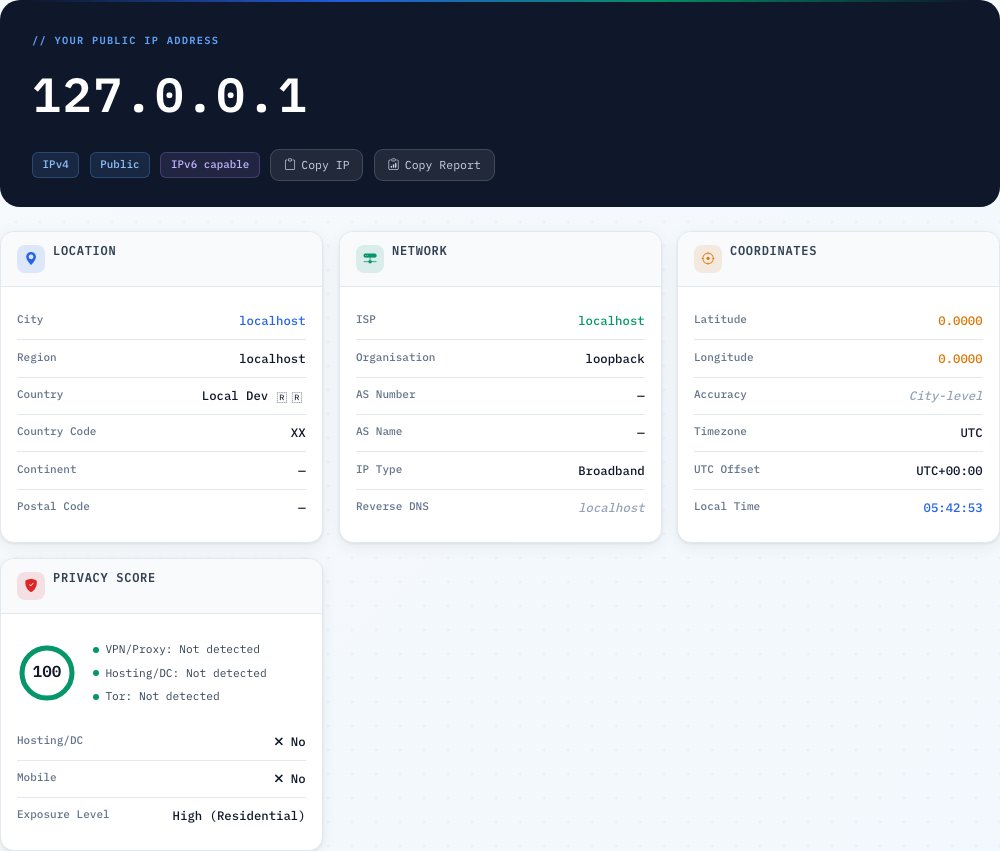The width and height of the screenshot is (1000, 851).
Task: Click the AS Number label
Action: pos(385,395)
